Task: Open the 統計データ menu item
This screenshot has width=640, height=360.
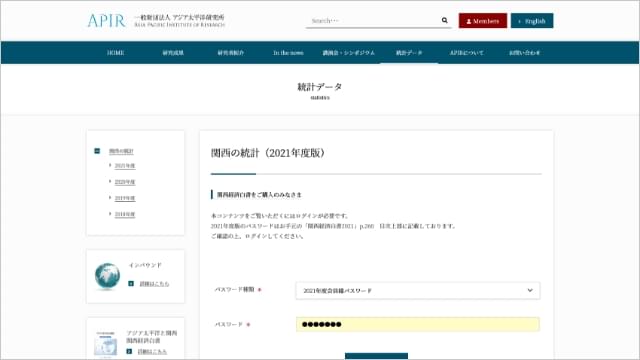Action: (x=409, y=53)
